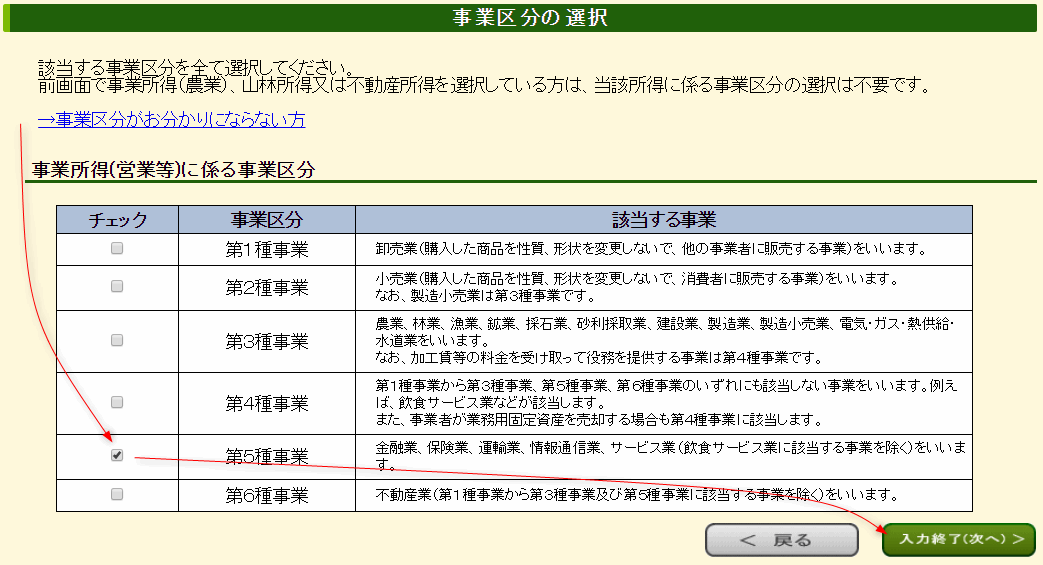Click the 事業区分 column header

pos(266,220)
